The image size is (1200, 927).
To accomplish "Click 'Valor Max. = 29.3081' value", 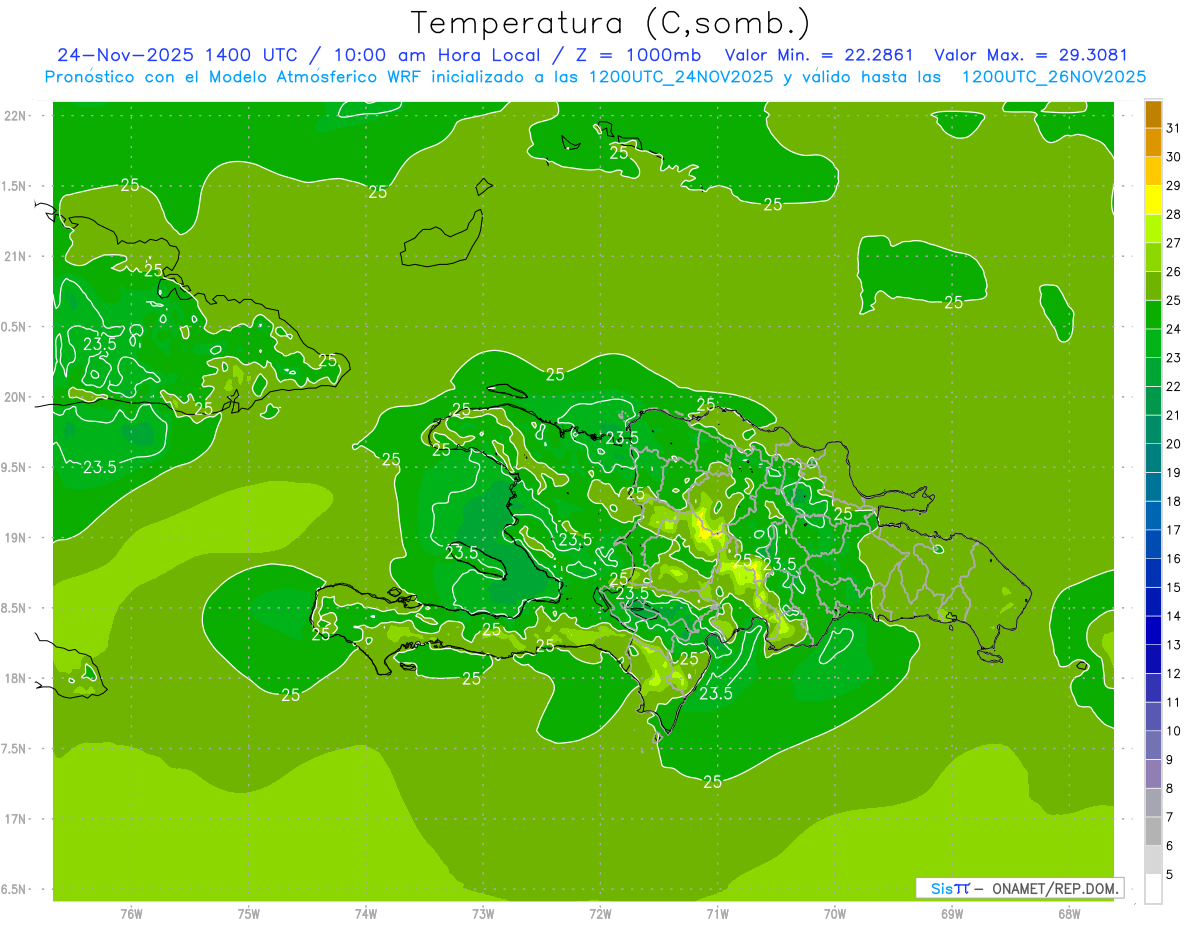I will [1030, 55].
